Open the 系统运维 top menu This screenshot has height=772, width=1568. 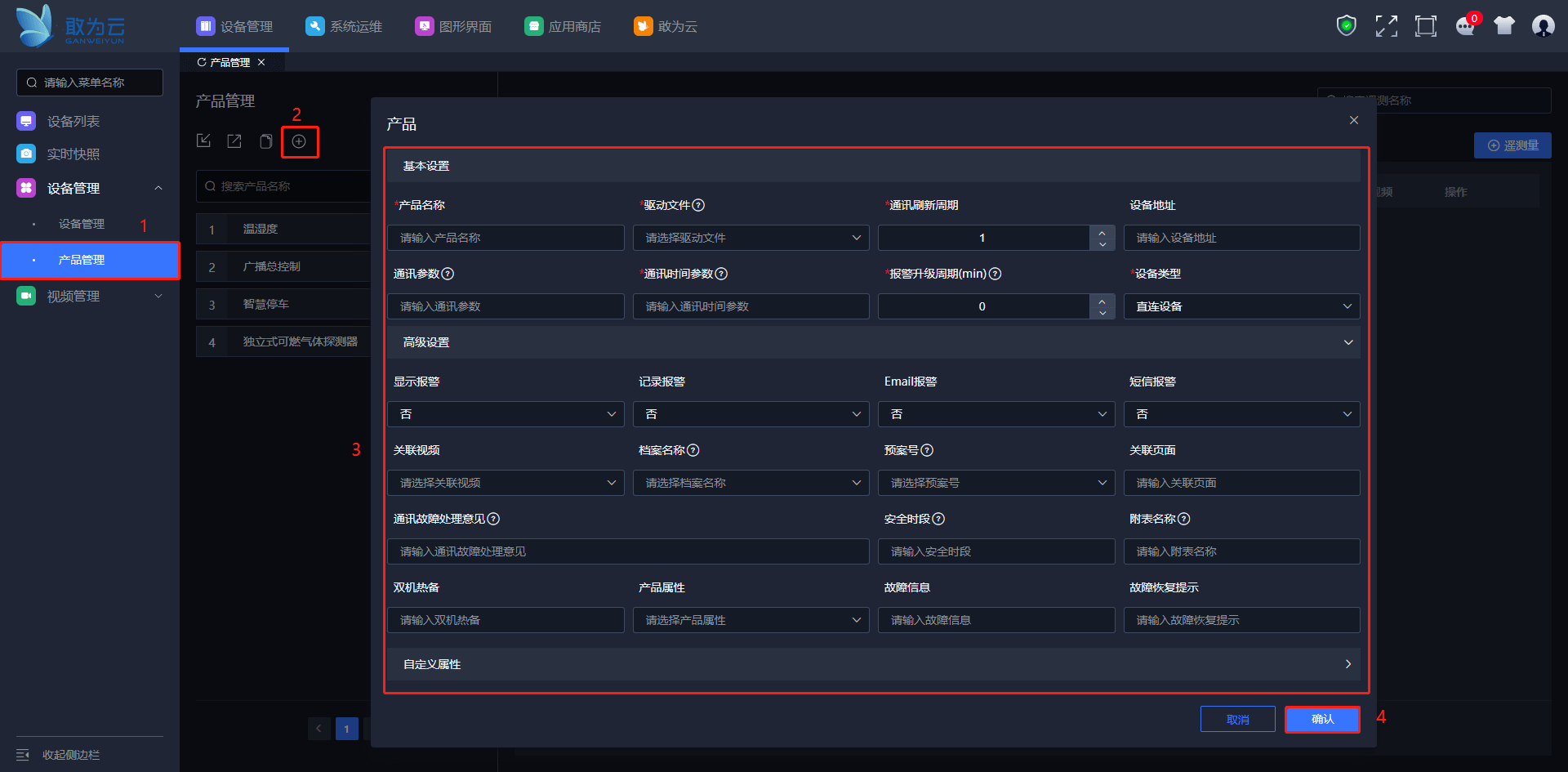tap(344, 26)
